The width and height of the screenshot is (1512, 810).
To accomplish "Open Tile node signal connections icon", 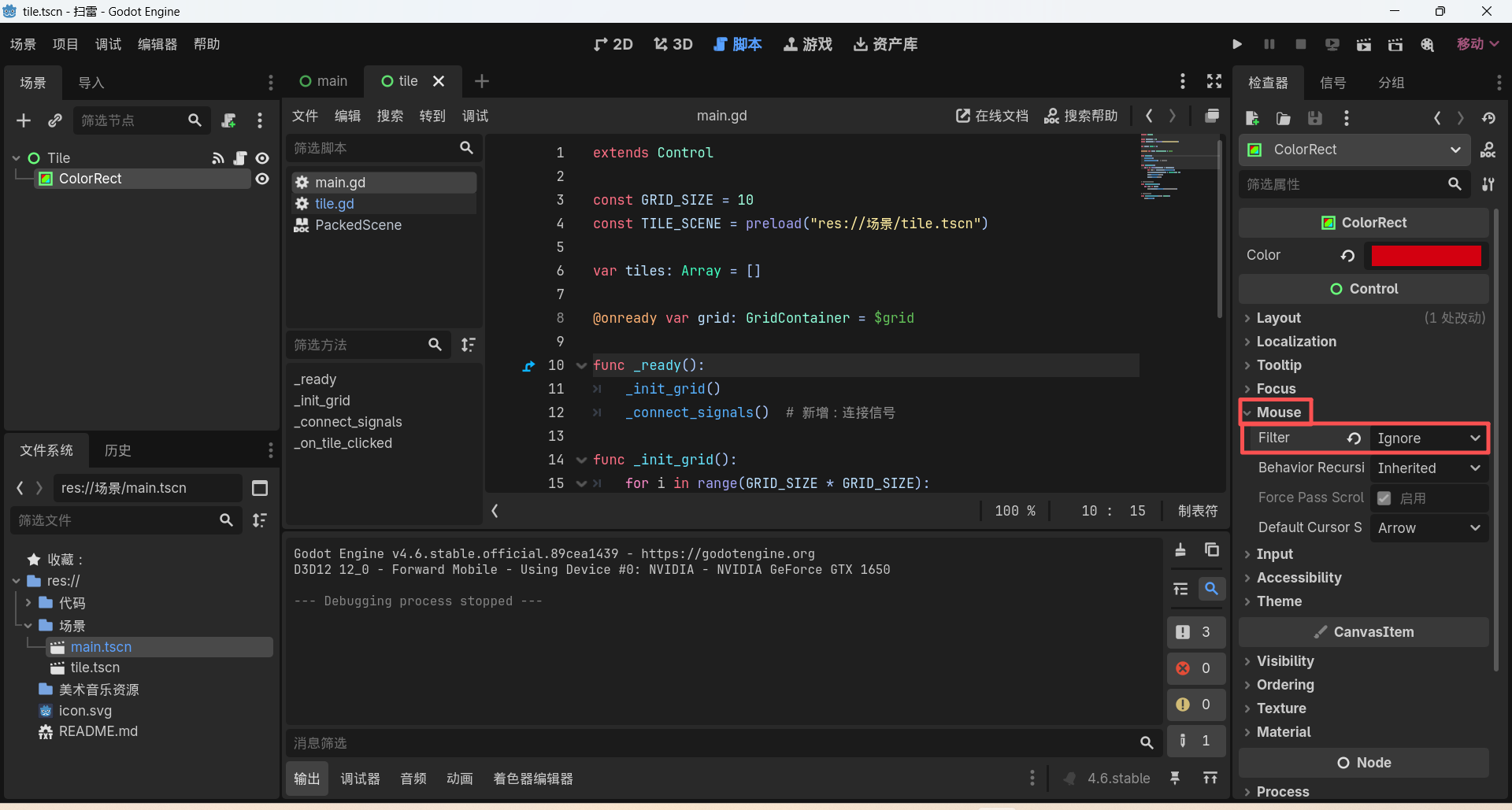I will [218, 158].
